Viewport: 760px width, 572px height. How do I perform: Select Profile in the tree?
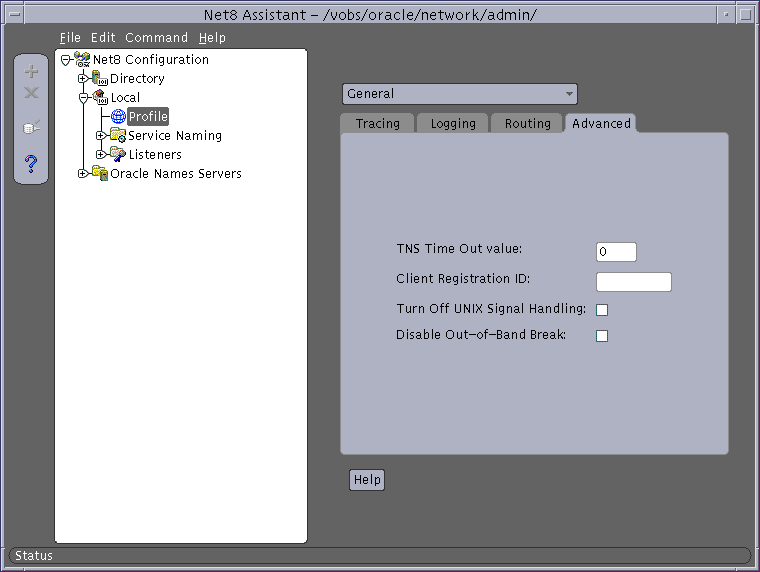click(x=148, y=116)
